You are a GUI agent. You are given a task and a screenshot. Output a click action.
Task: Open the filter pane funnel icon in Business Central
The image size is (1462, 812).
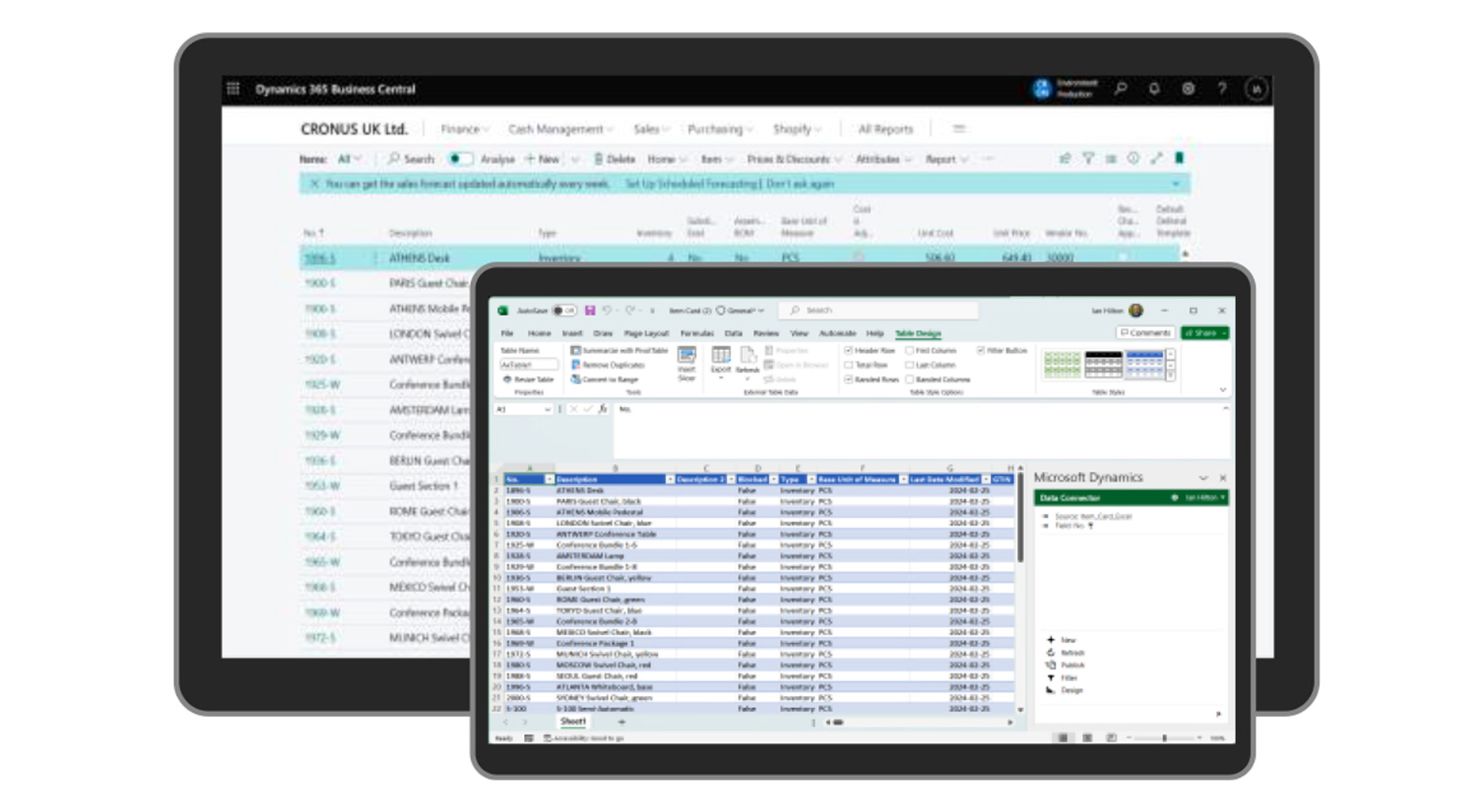pyautogui.click(x=1088, y=158)
